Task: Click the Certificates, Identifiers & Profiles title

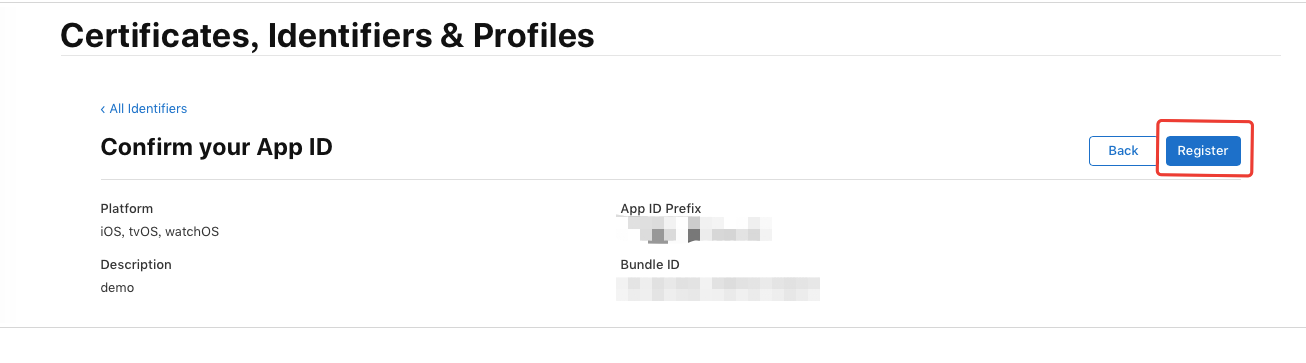Action: point(327,36)
